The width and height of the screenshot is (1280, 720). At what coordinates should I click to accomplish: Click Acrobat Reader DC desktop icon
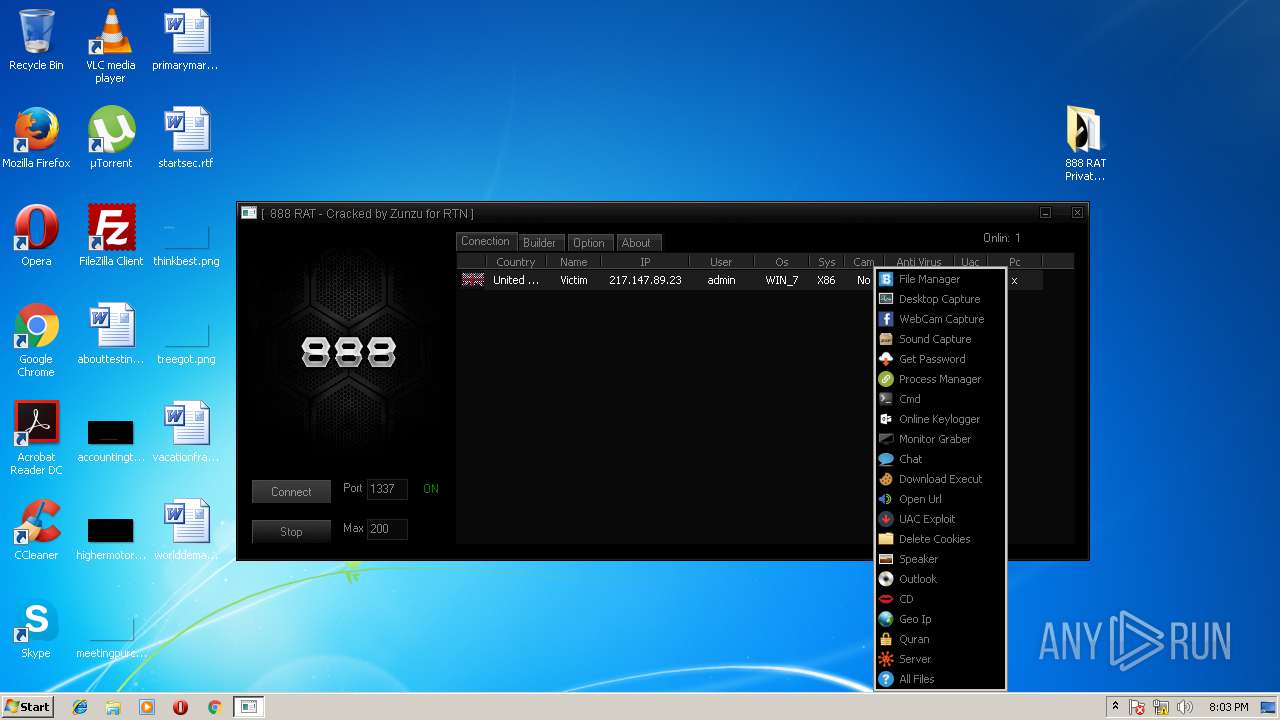pos(36,438)
